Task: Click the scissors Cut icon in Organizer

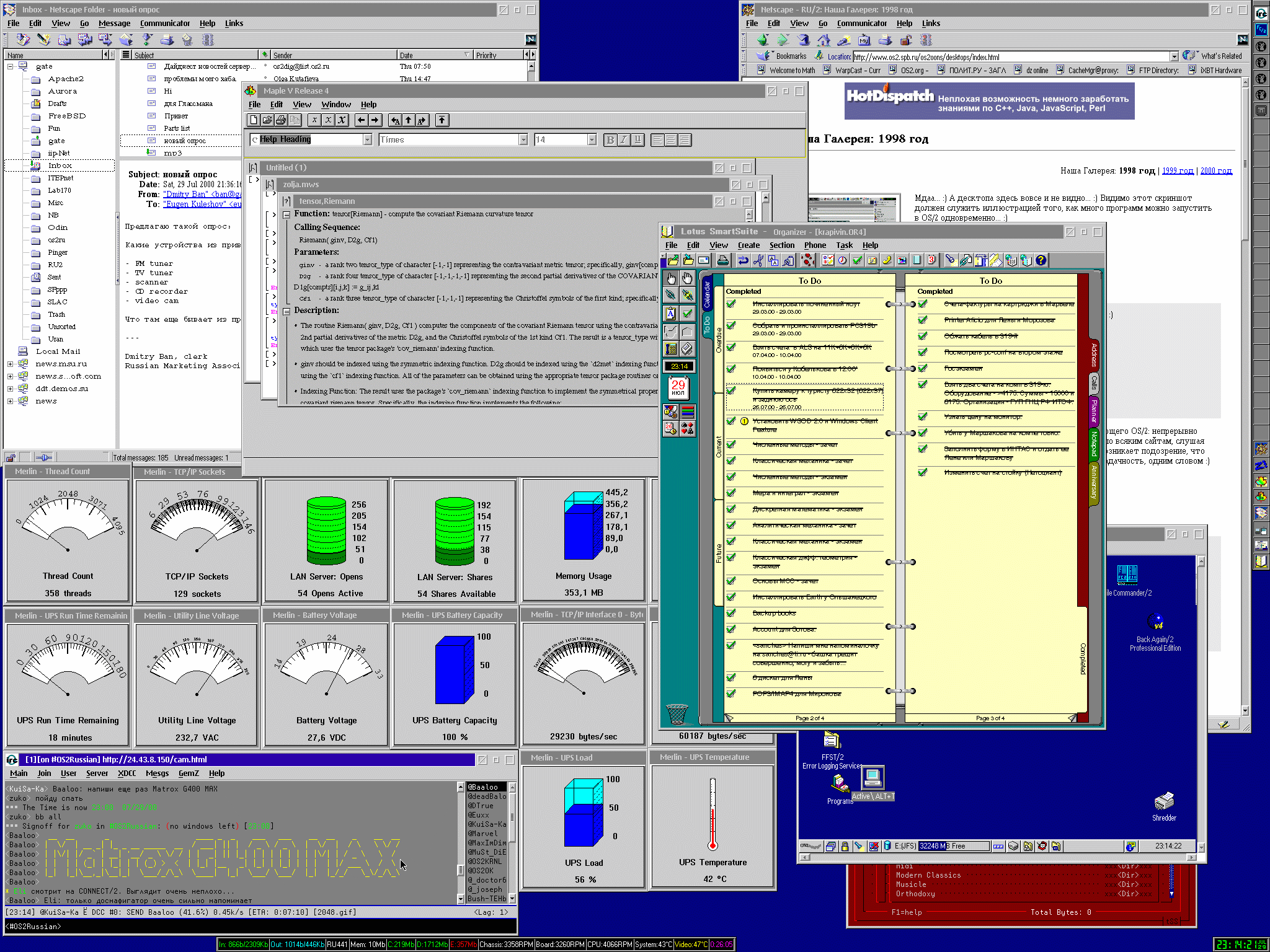Action: [758, 260]
